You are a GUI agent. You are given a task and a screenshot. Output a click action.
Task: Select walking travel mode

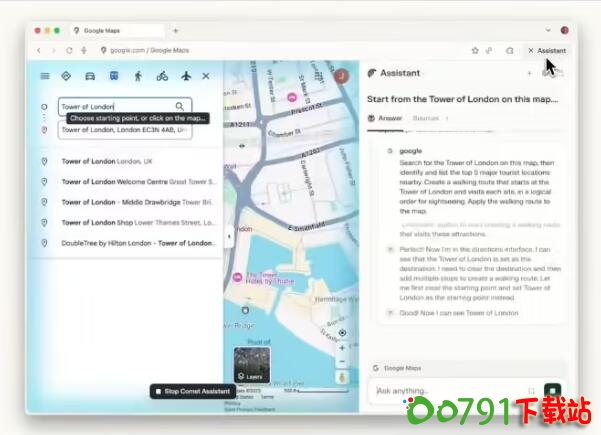(138, 76)
